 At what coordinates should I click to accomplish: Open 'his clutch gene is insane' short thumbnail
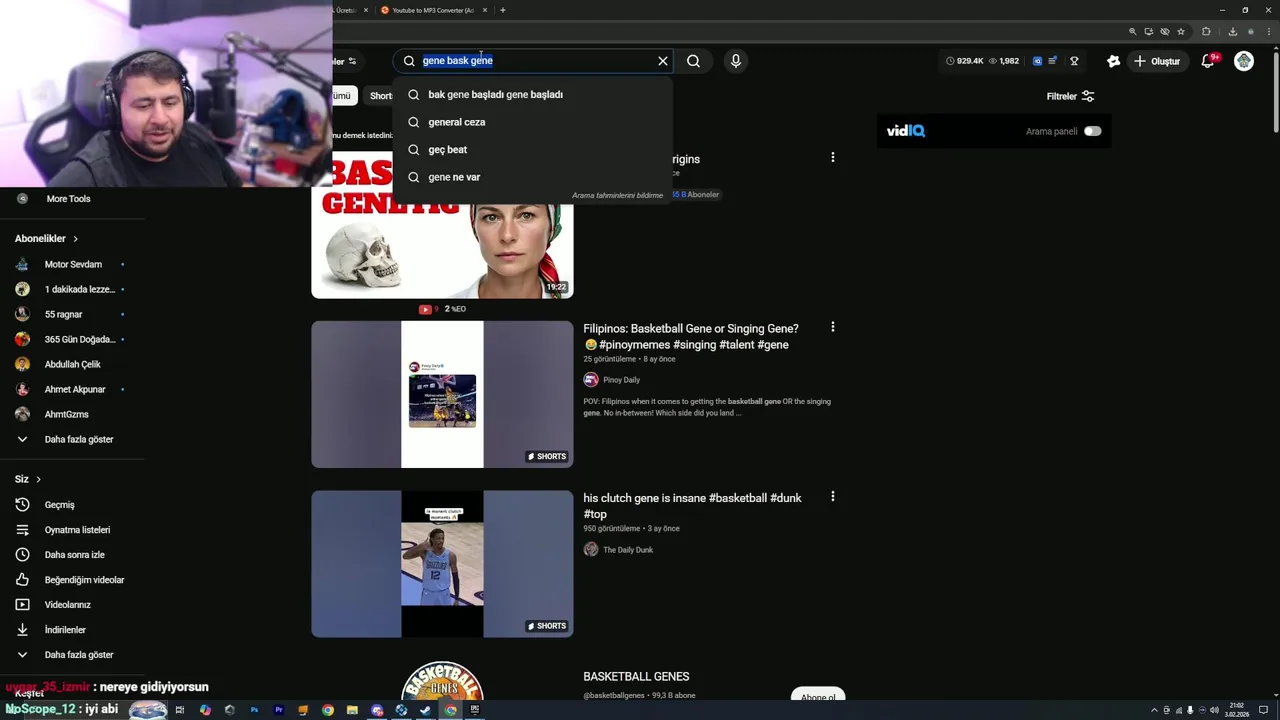(442, 564)
